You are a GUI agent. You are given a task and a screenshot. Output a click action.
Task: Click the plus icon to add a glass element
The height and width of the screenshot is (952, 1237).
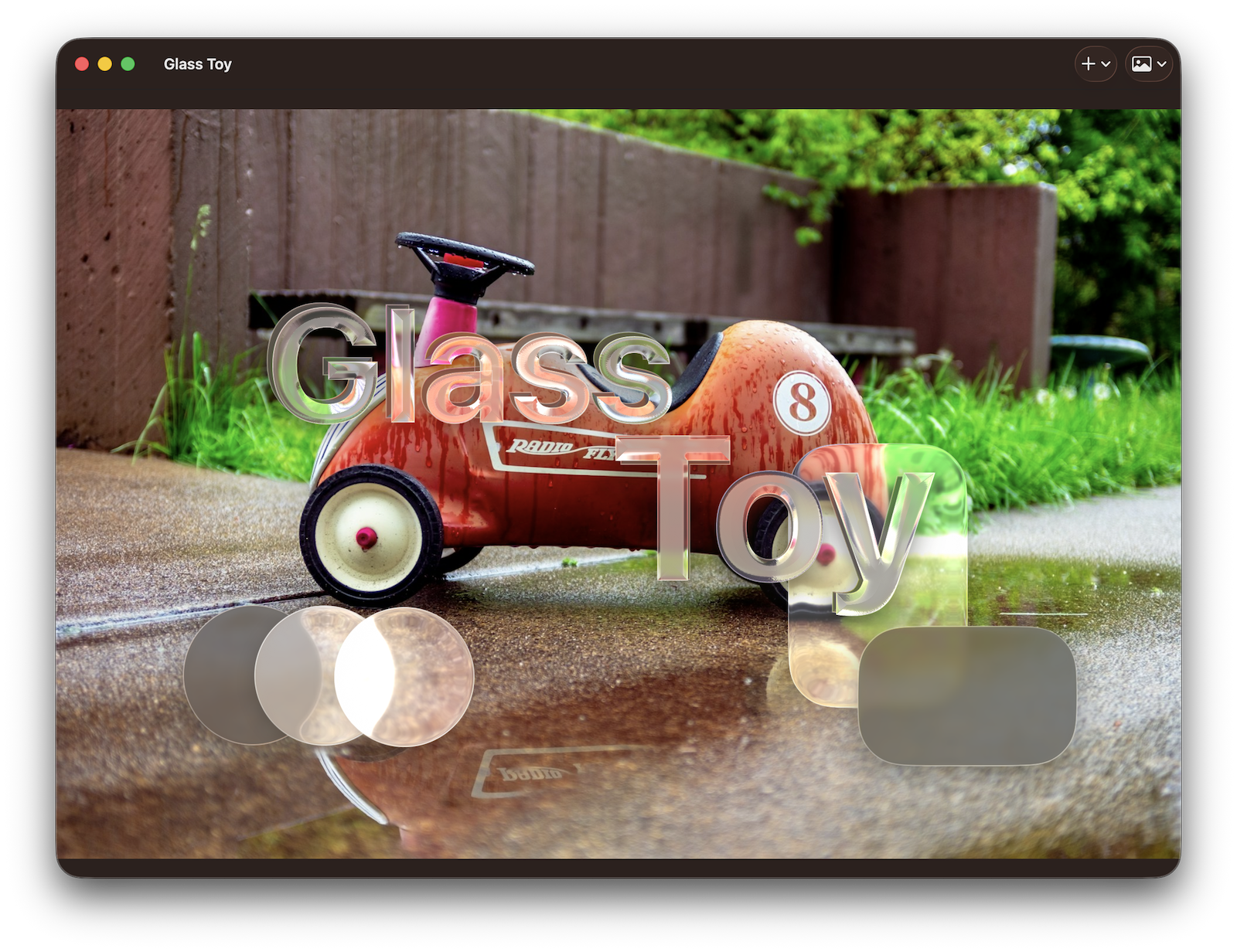pos(1089,64)
